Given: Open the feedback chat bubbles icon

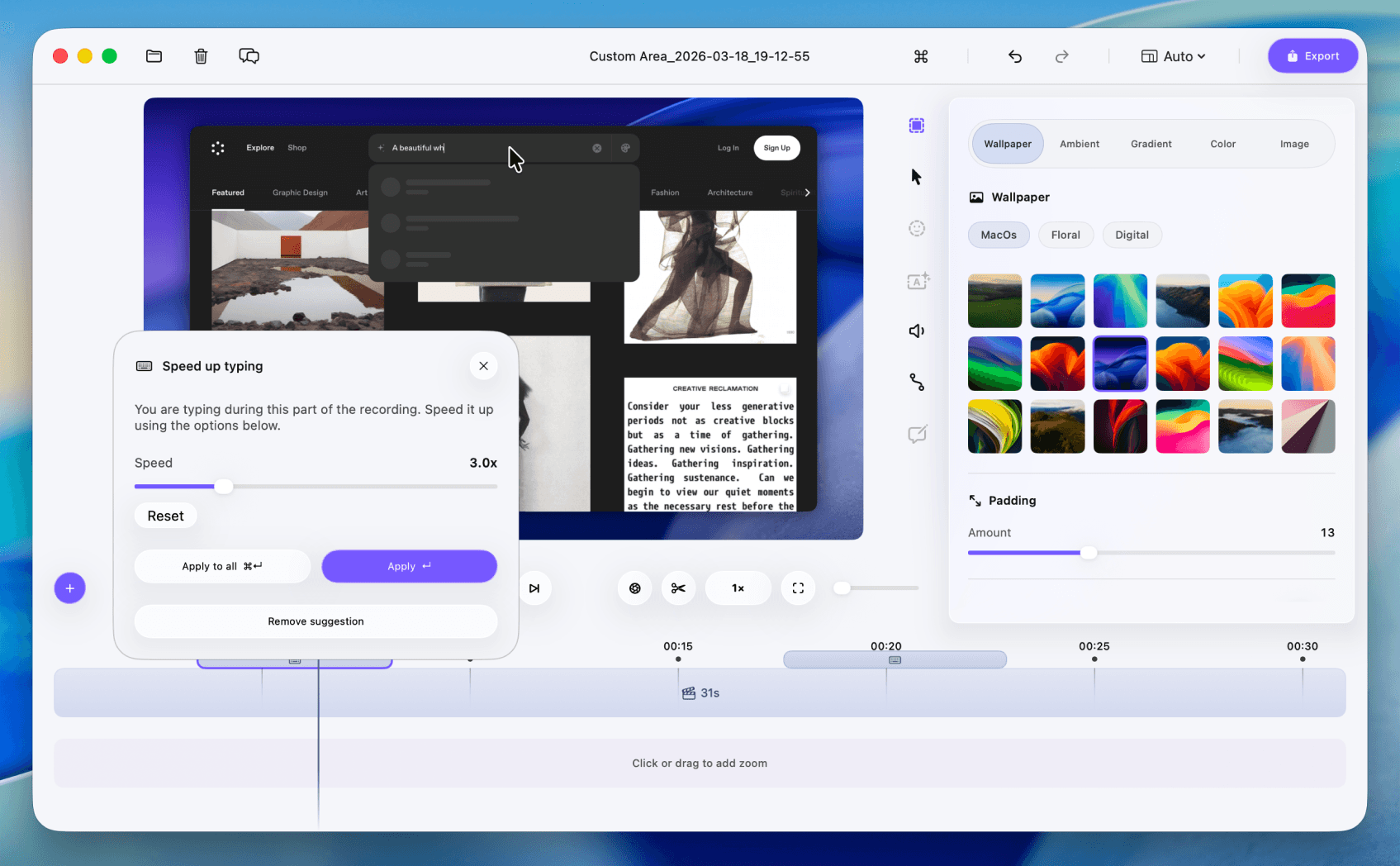Looking at the screenshot, I should tap(249, 56).
